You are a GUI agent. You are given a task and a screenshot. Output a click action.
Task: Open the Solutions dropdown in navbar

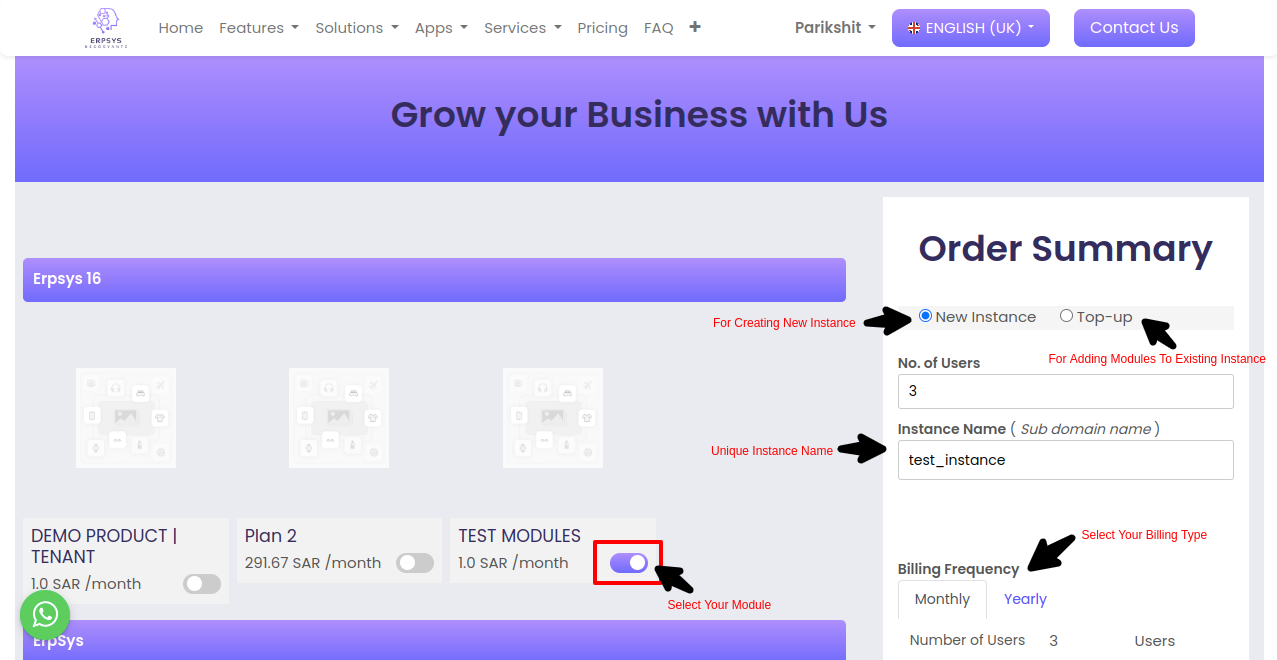click(x=356, y=28)
